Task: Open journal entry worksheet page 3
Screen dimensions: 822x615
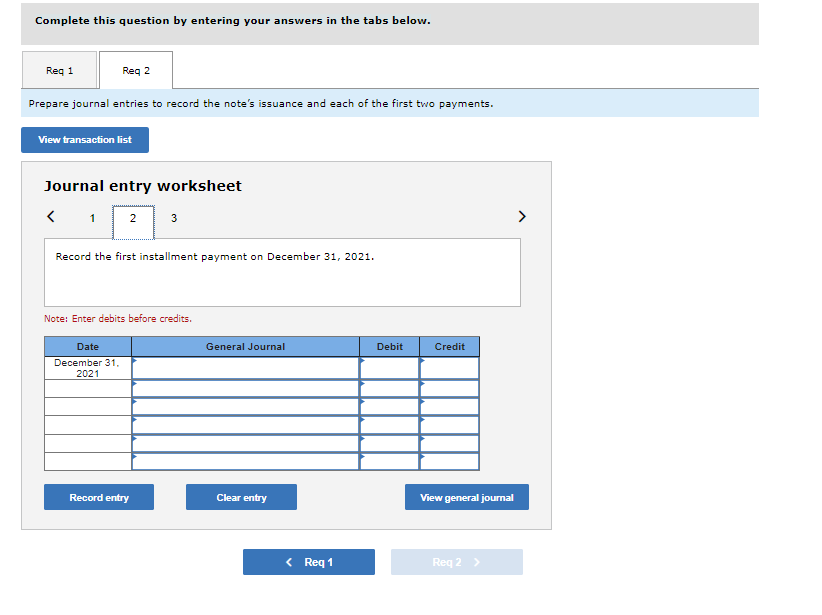Action: 174,218
